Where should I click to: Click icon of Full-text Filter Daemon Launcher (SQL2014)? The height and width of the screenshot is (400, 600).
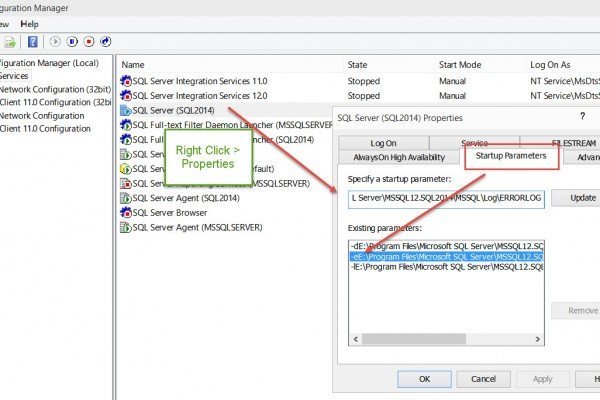126,139
